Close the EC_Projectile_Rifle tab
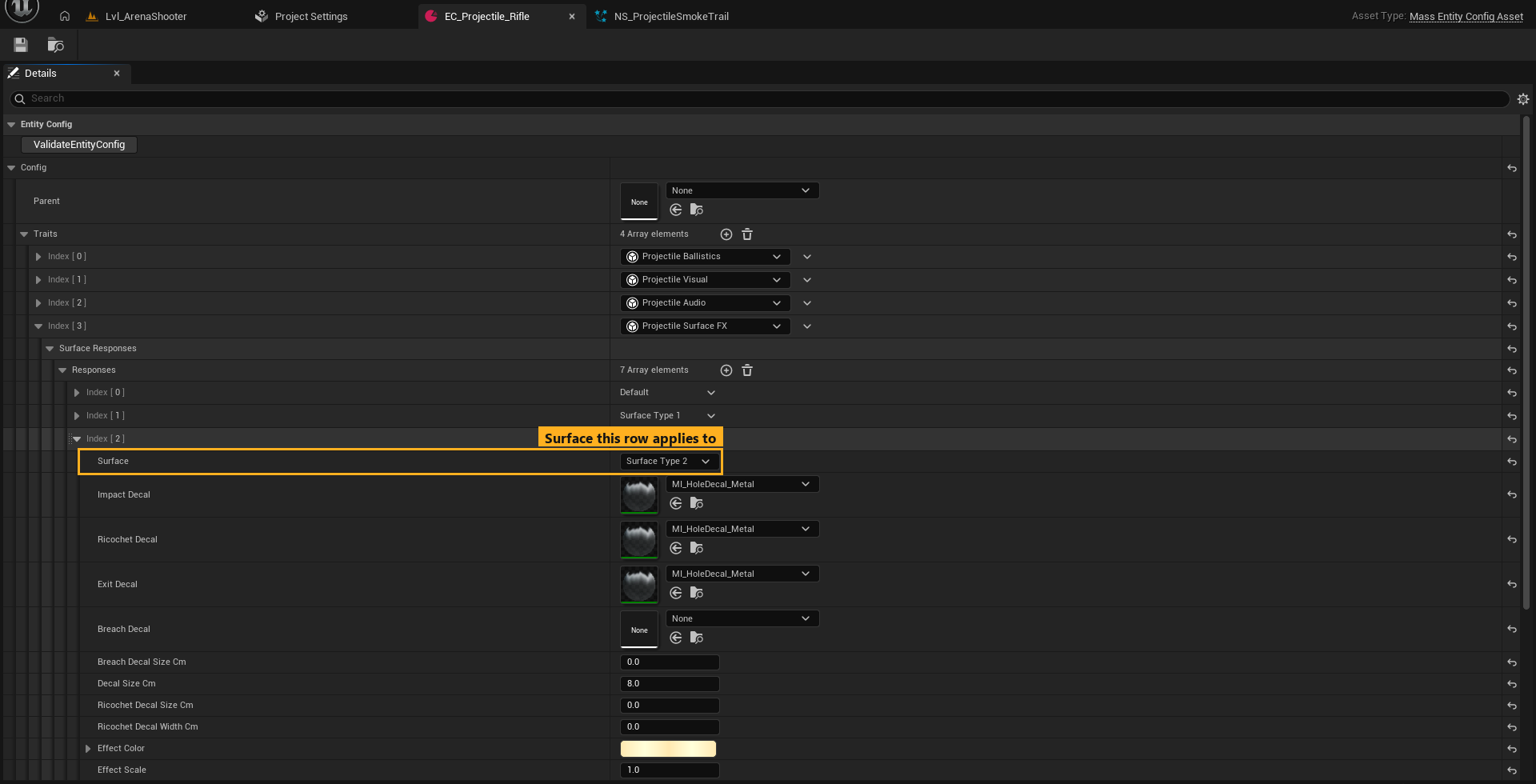The height and width of the screenshot is (784, 1536). [572, 16]
